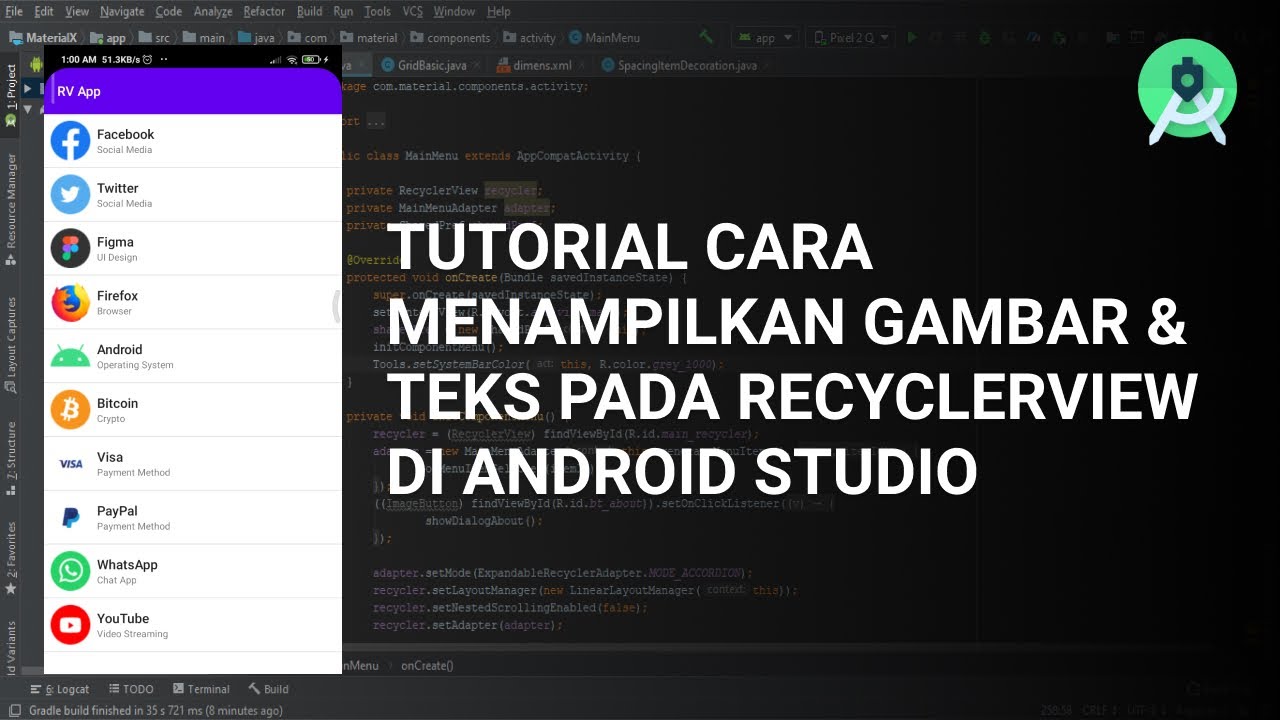Open the app run configuration dropdown
The width and height of the screenshot is (1280, 720).
765,37
